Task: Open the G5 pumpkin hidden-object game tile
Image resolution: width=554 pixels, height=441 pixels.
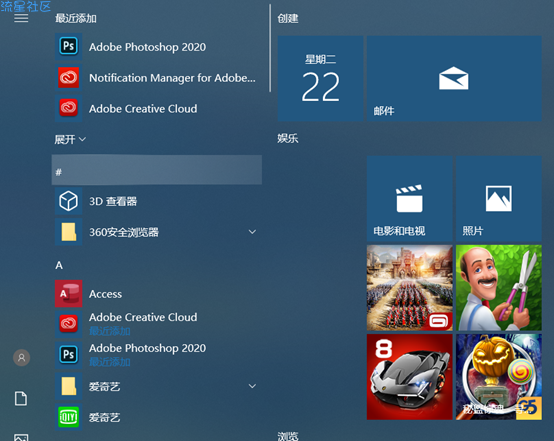Action: (499, 377)
